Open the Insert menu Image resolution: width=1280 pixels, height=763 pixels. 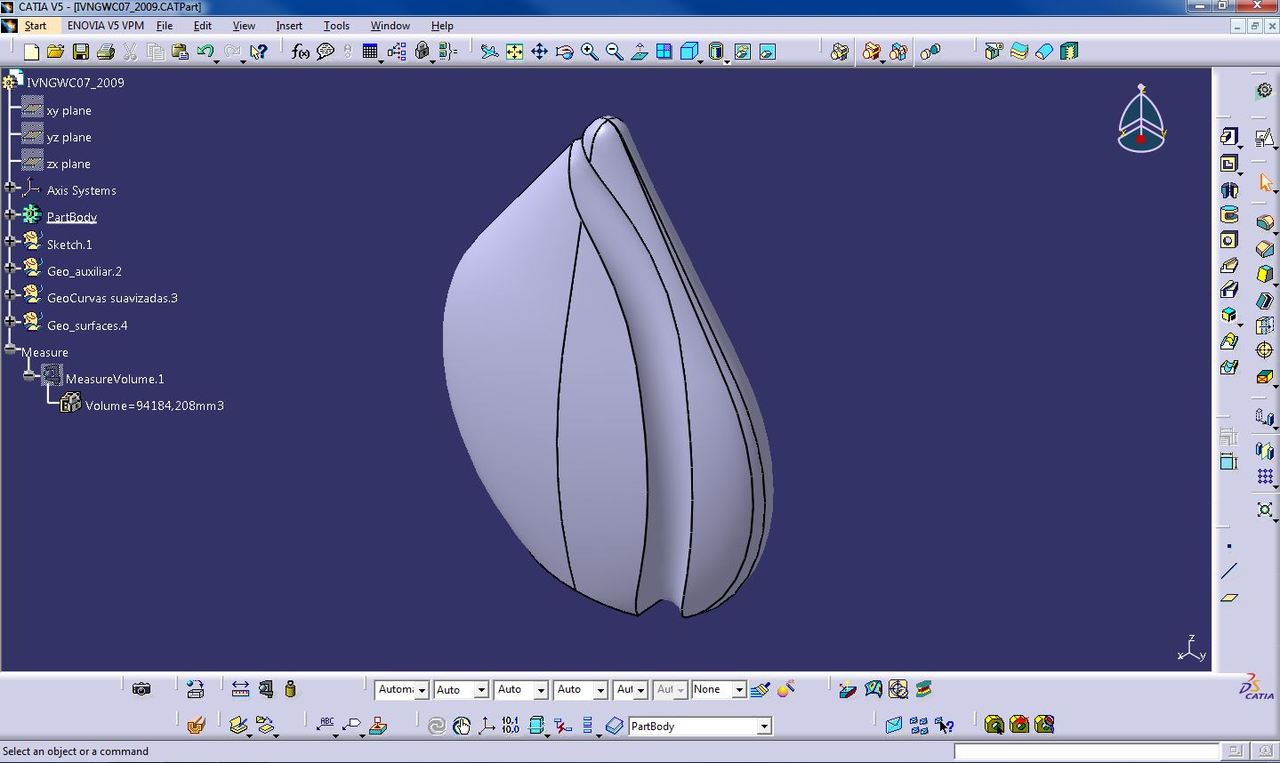click(x=288, y=26)
